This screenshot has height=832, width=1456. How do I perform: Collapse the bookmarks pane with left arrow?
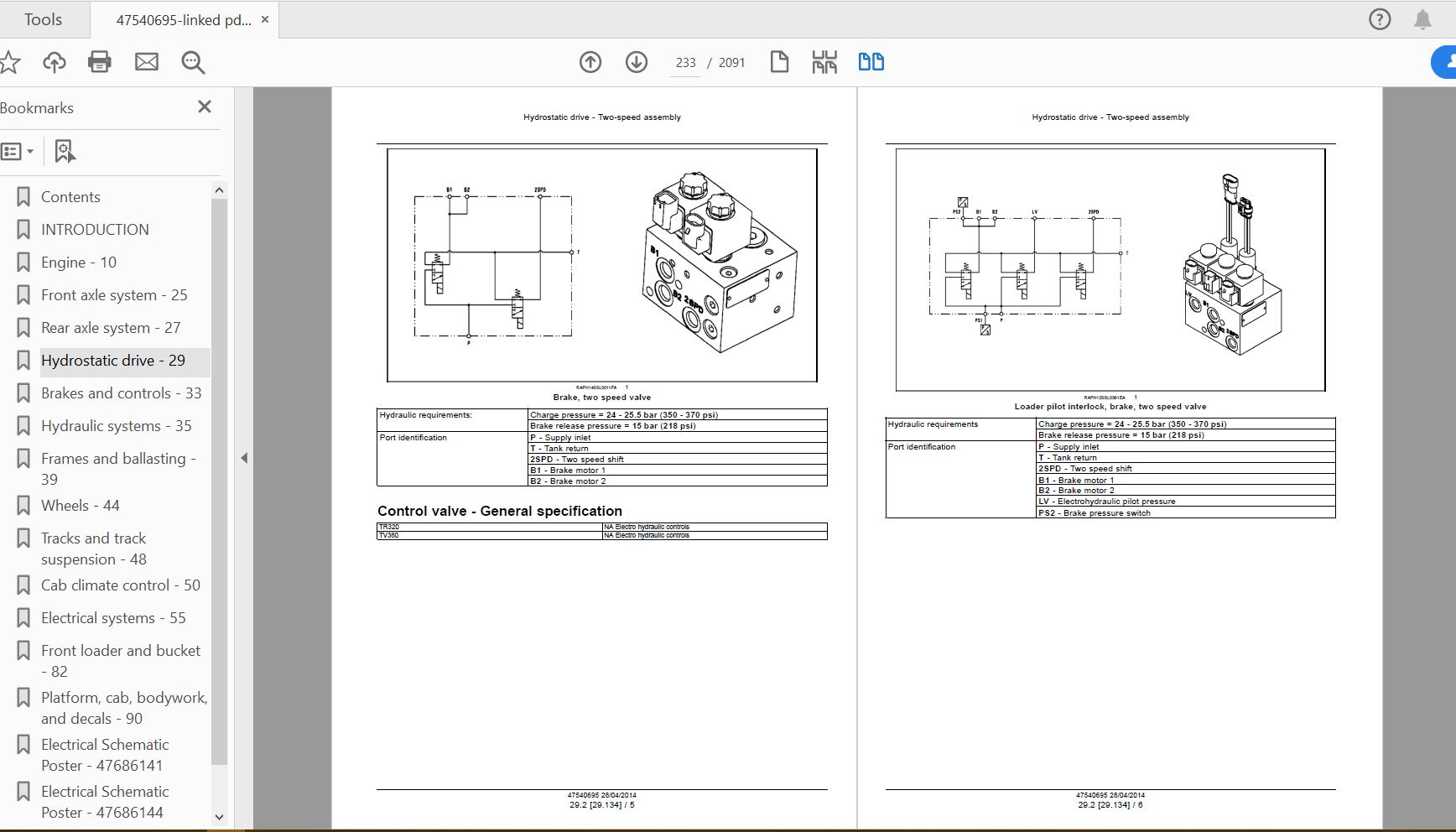pos(244,458)
